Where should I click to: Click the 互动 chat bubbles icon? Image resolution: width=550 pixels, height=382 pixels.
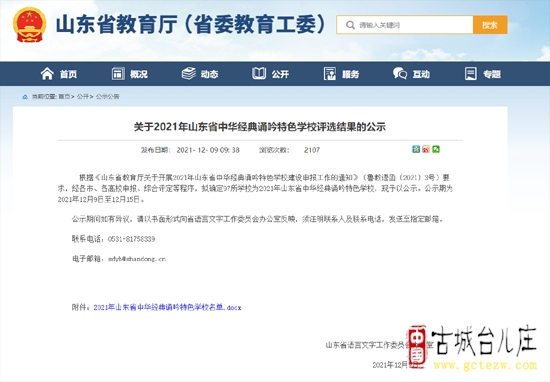click(x=400, y=74)
